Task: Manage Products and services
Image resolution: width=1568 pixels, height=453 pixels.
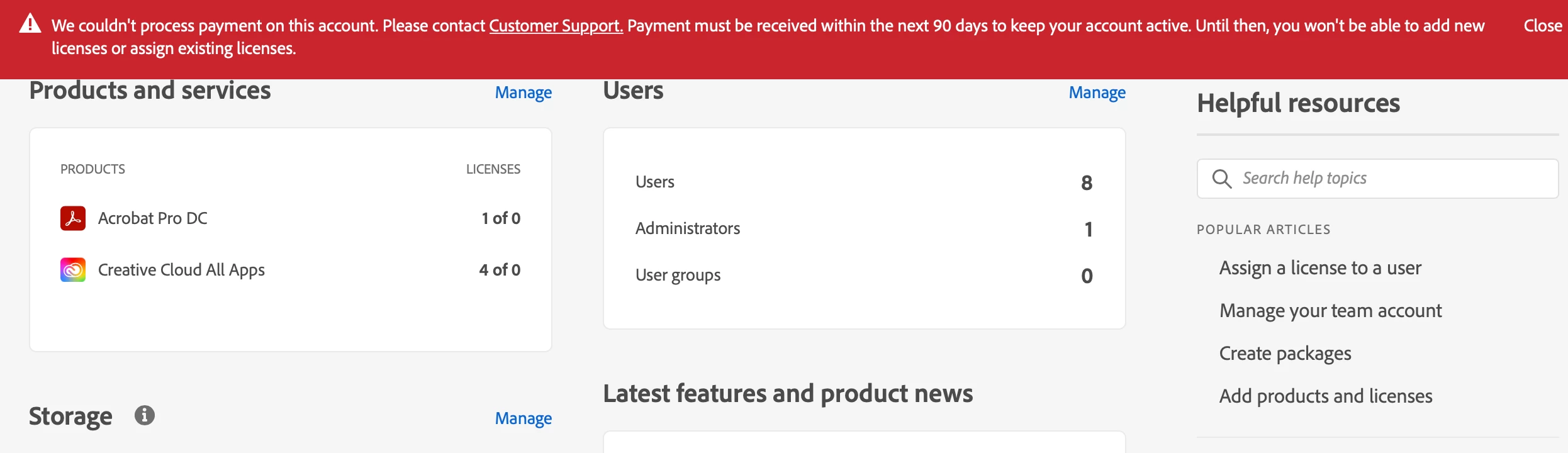Action: tap(523, 92)
